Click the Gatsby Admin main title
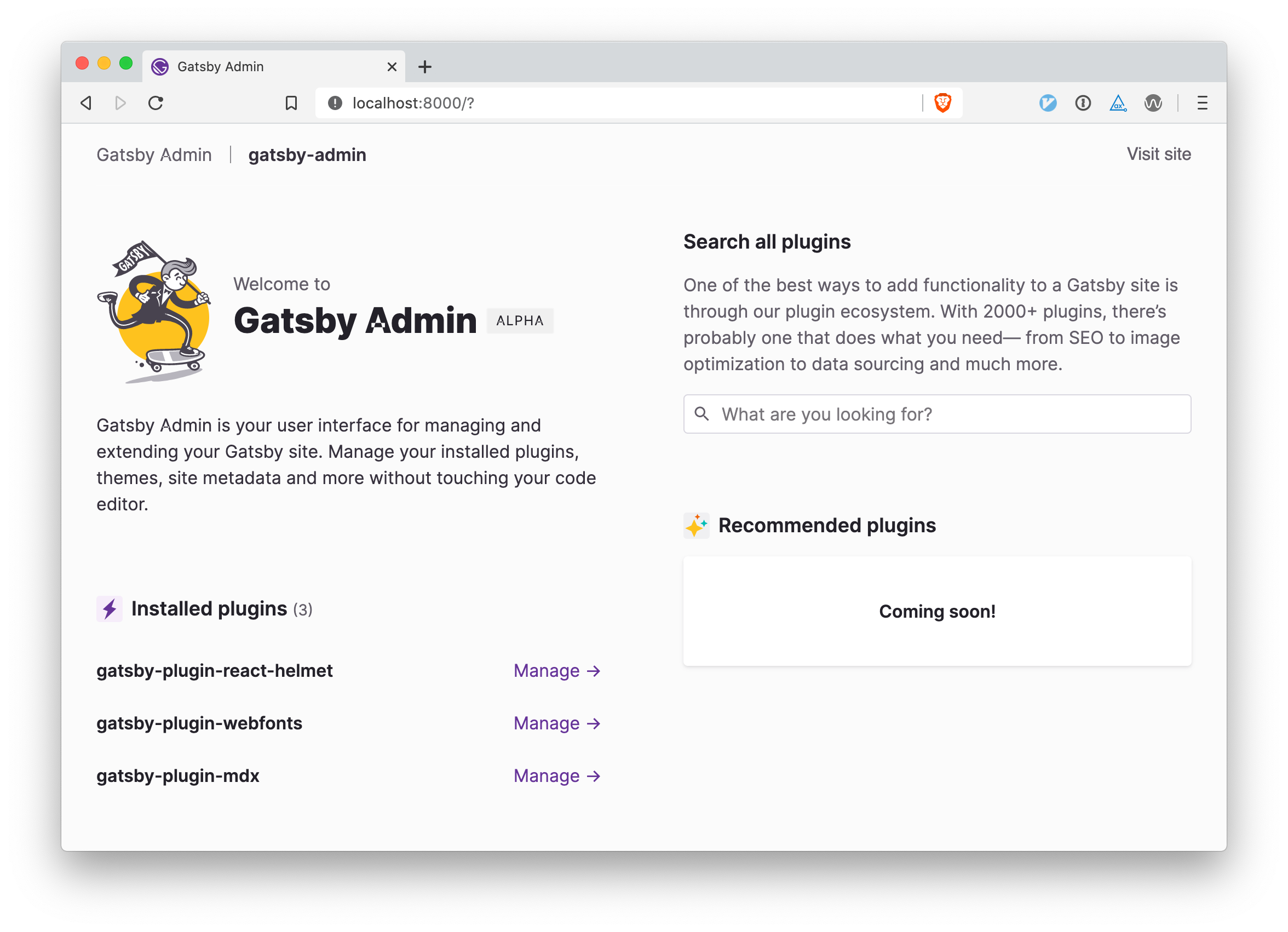 click(x=355, y=321)
